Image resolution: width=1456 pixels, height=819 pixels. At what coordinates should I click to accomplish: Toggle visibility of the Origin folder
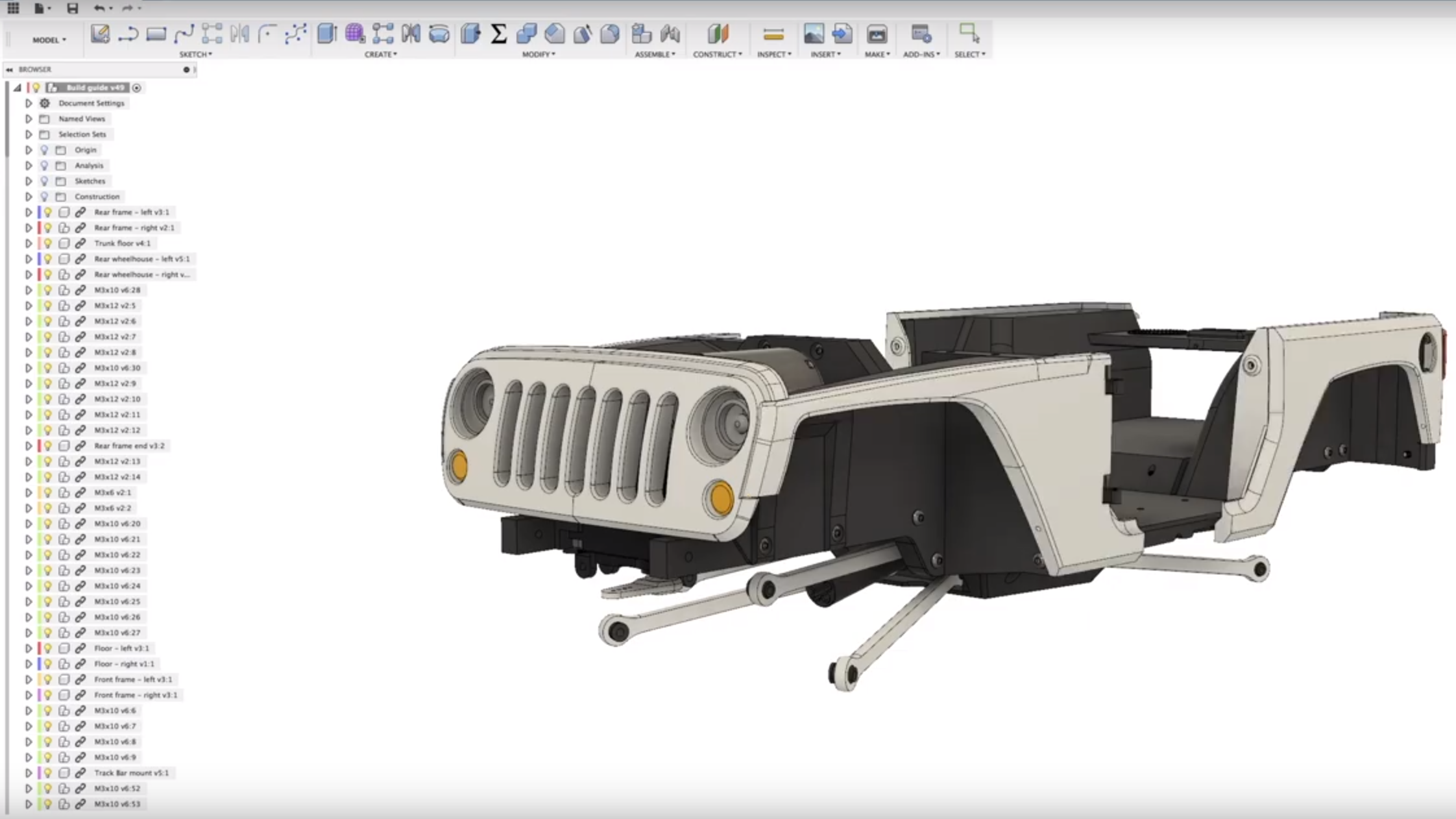coord(45,150)
